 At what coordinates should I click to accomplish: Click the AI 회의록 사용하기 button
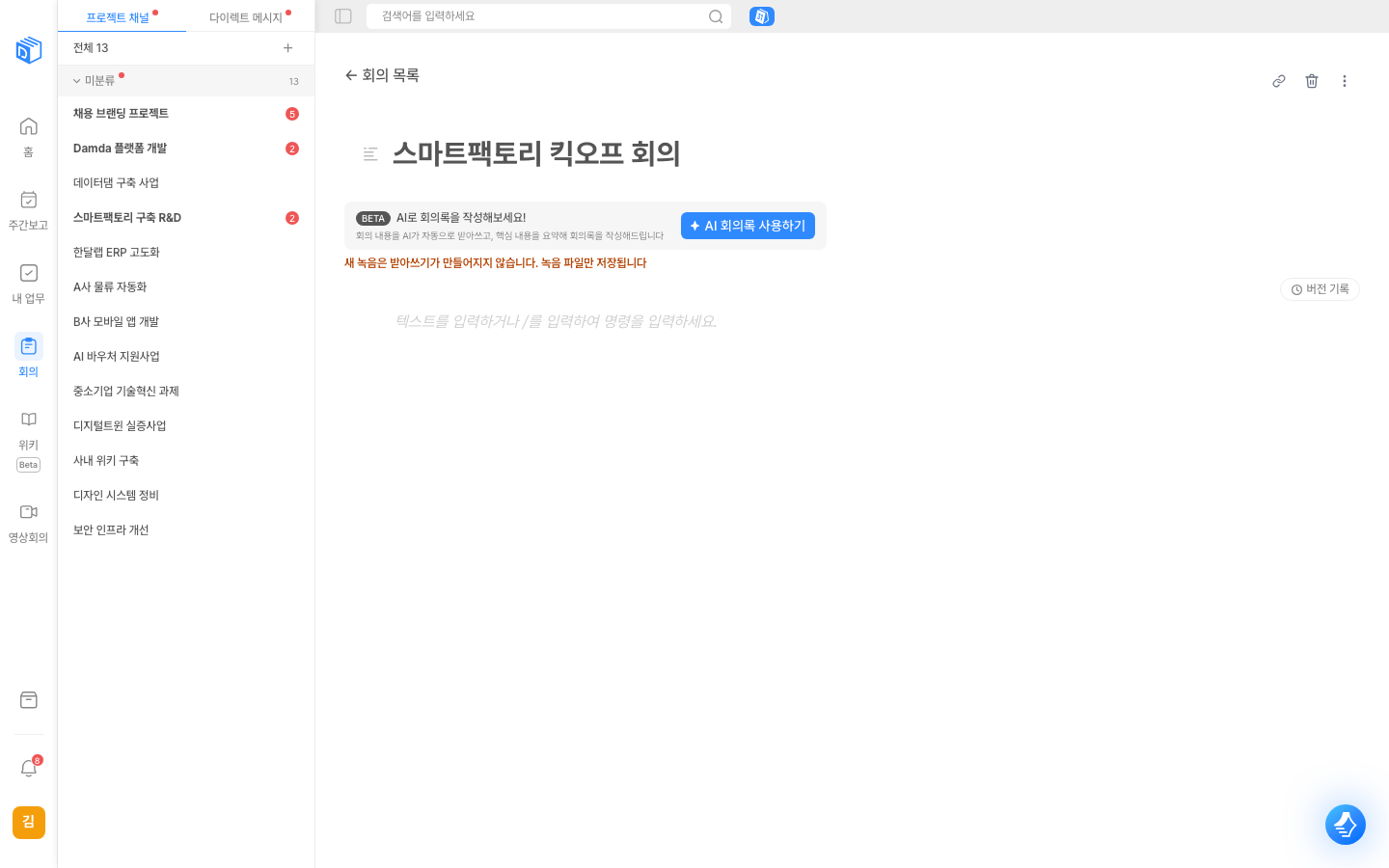pyautogui.click(x=748, y=226)
